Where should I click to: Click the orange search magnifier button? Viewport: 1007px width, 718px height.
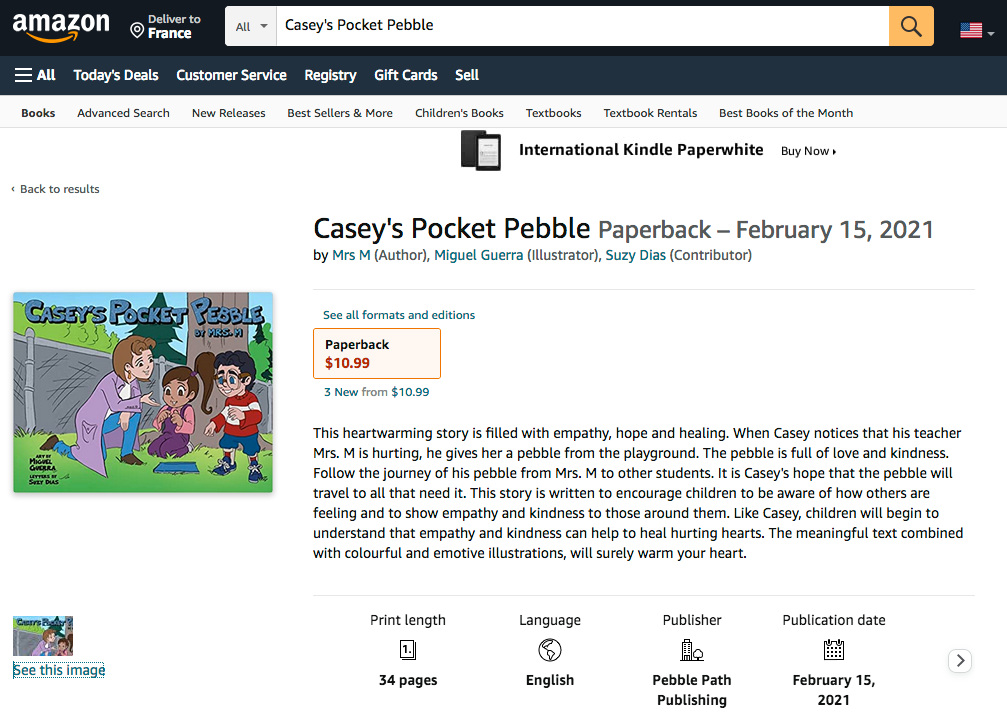point(910,26)
